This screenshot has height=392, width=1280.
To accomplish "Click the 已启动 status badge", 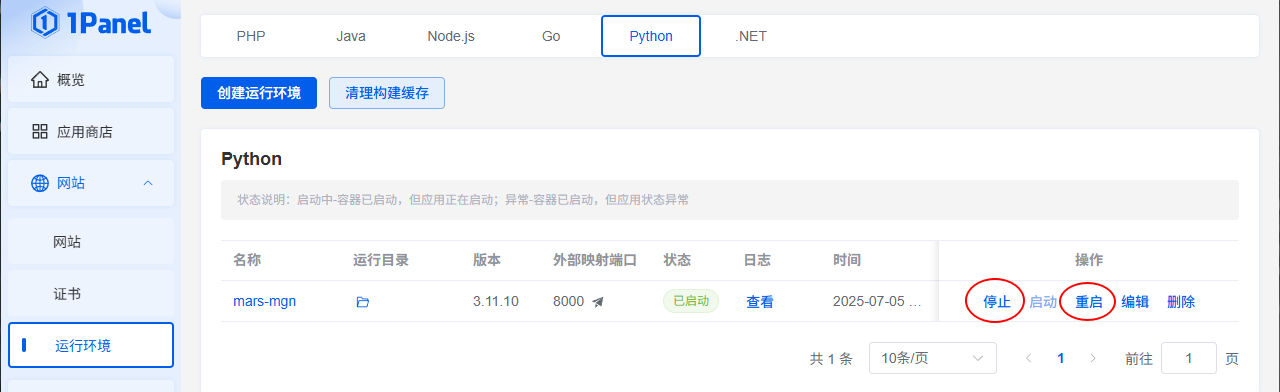I will (x=691, y=301).
